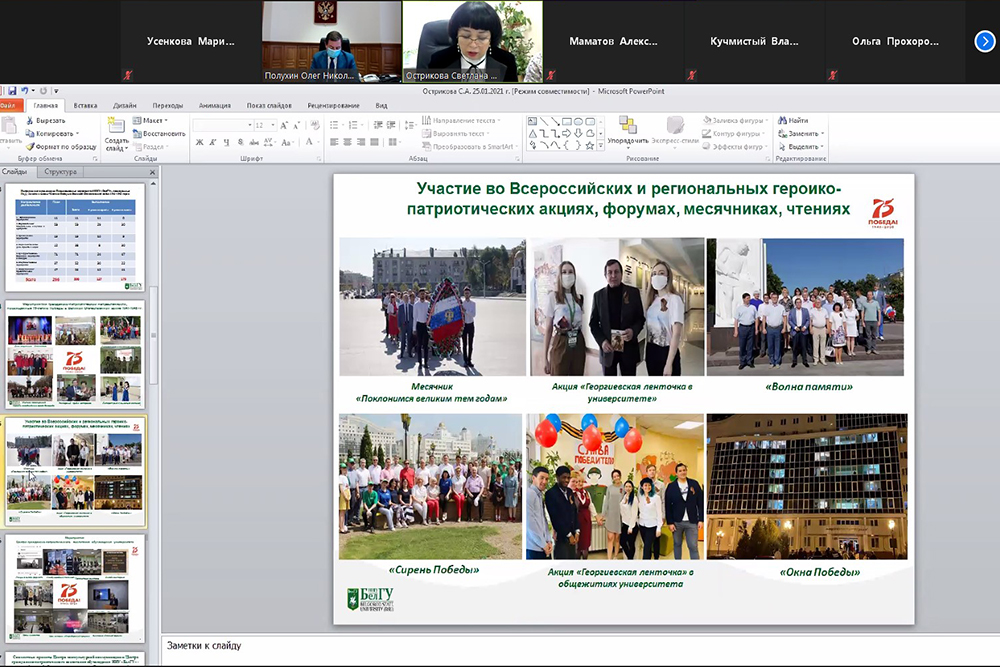Toggle Italic (К) formatting
Image resolution: width=1000 pixels, height=667 pixels.
point(213,142)
